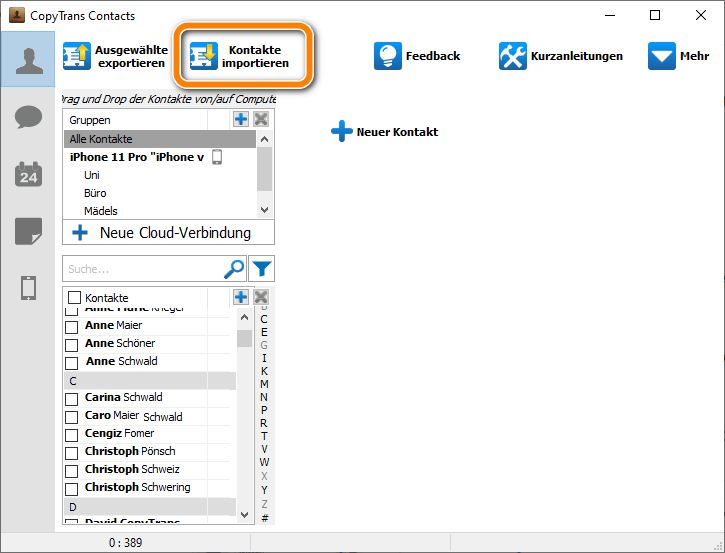Delete contact with X icon in Kontakte header
This screenshot has height=553, width=725.
pos(261,297)
